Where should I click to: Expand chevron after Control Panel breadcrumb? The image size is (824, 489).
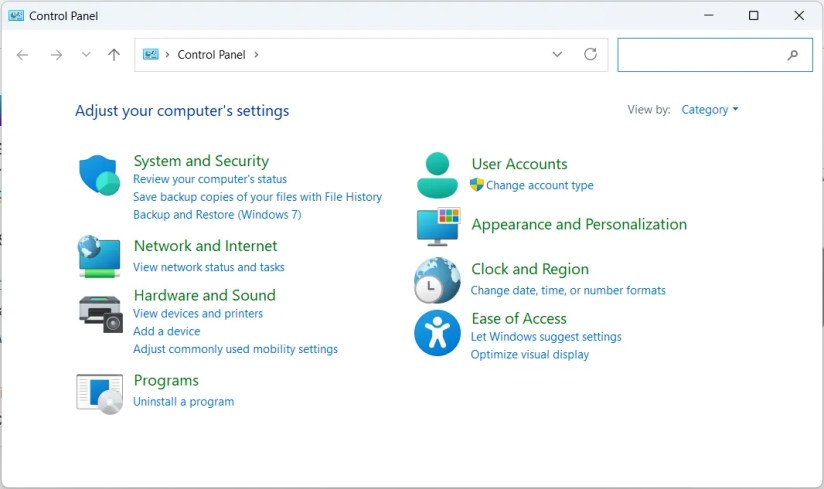pyautogui.click(x=256, y=55)
